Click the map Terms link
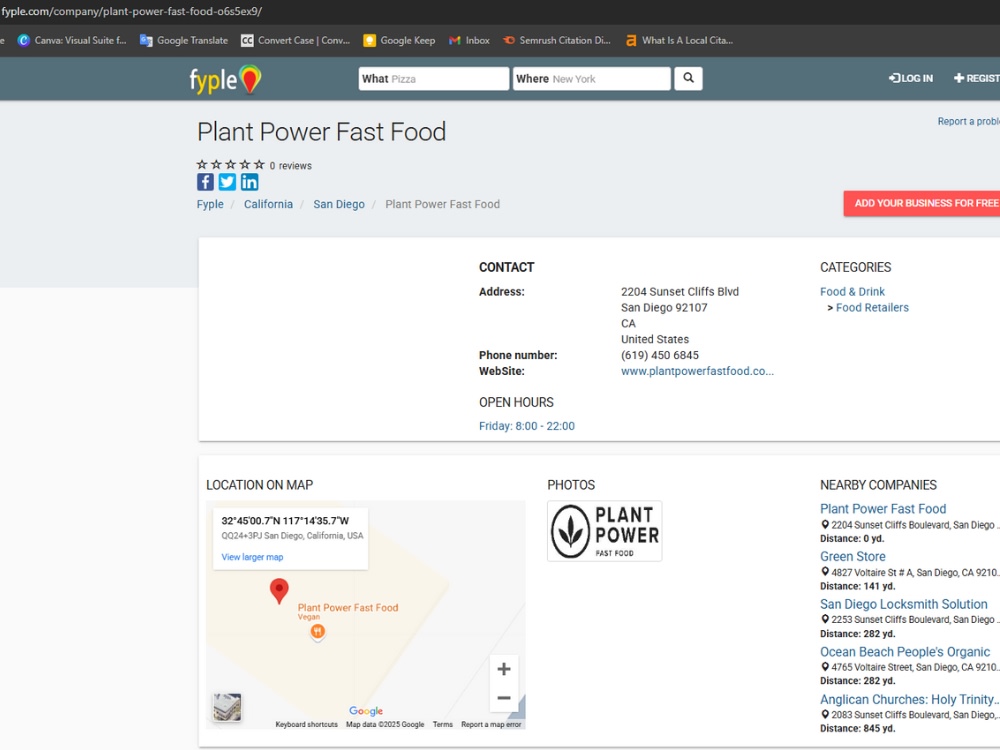Image resolution: width=1000 pixels, height=750 pixels. click(x=443, y=724)
